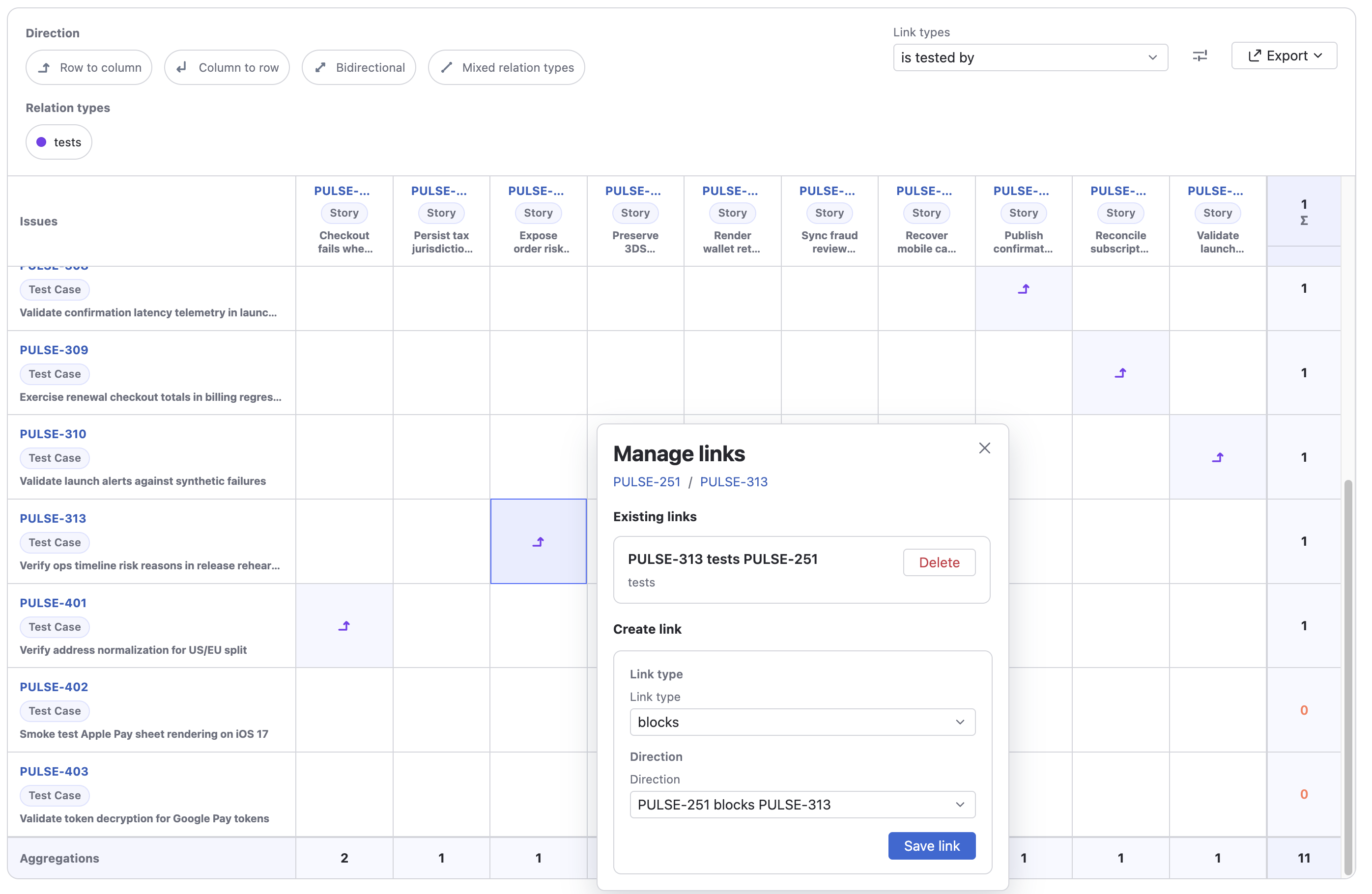Screen dimensions: 1372x894
Task: Toggle Column to row direction filter
Action: click(x=227, y=67)
